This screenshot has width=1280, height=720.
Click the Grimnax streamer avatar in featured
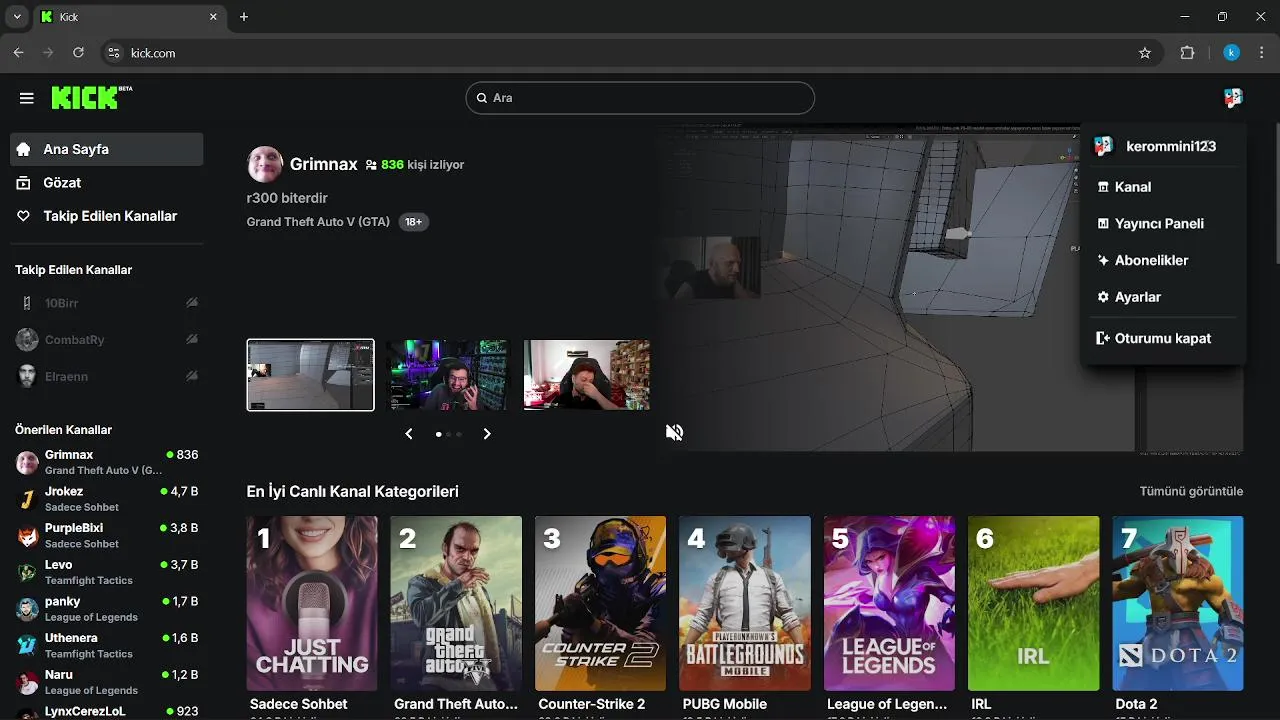(x=265, y=164)
